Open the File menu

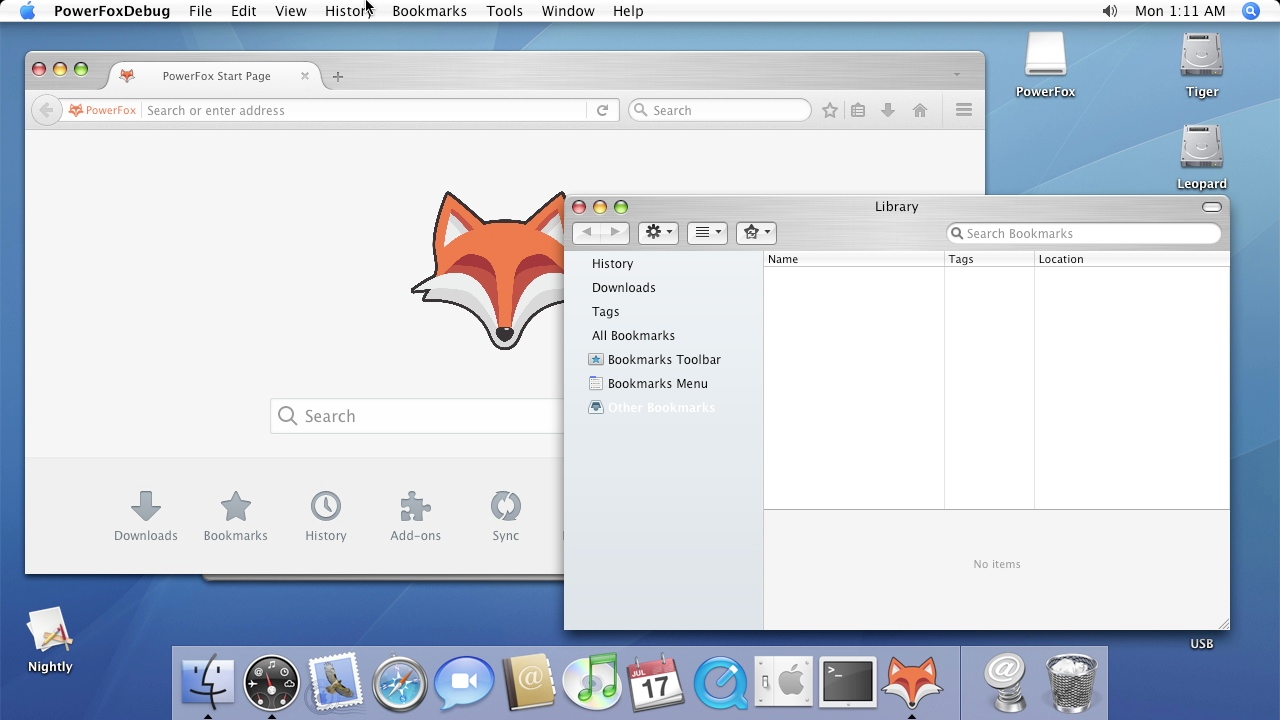200,11
